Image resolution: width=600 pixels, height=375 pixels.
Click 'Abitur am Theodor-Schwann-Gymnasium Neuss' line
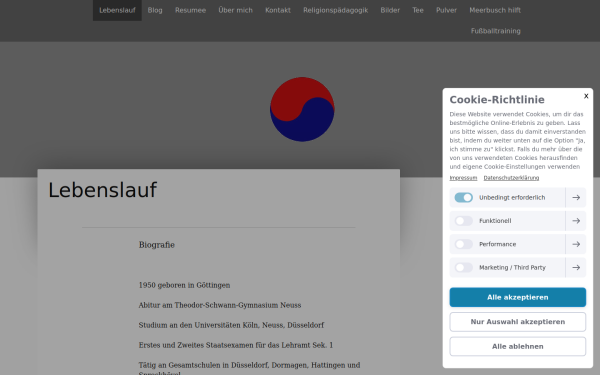220,305
